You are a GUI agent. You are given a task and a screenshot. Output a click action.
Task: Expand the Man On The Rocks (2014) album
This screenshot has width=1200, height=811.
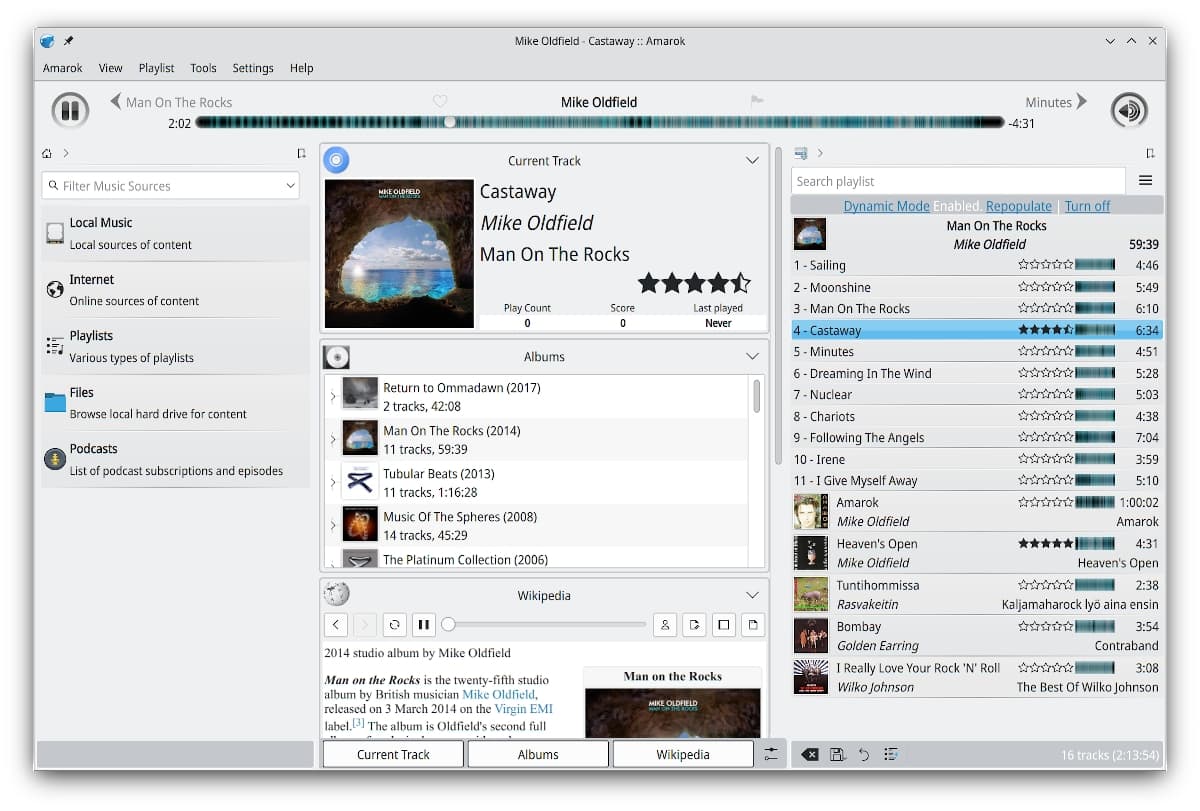coord(333,439)
